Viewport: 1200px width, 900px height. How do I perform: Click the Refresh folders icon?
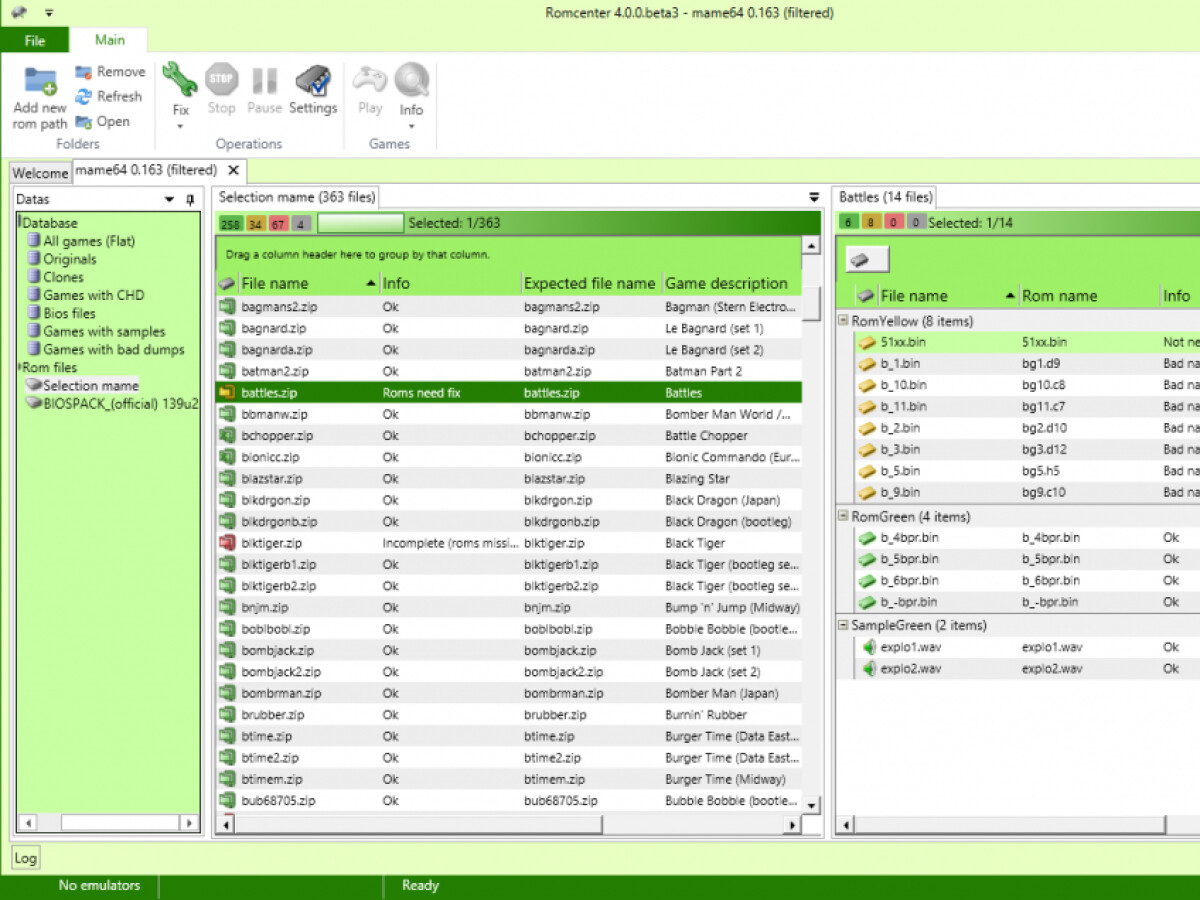tap(84, 97)
